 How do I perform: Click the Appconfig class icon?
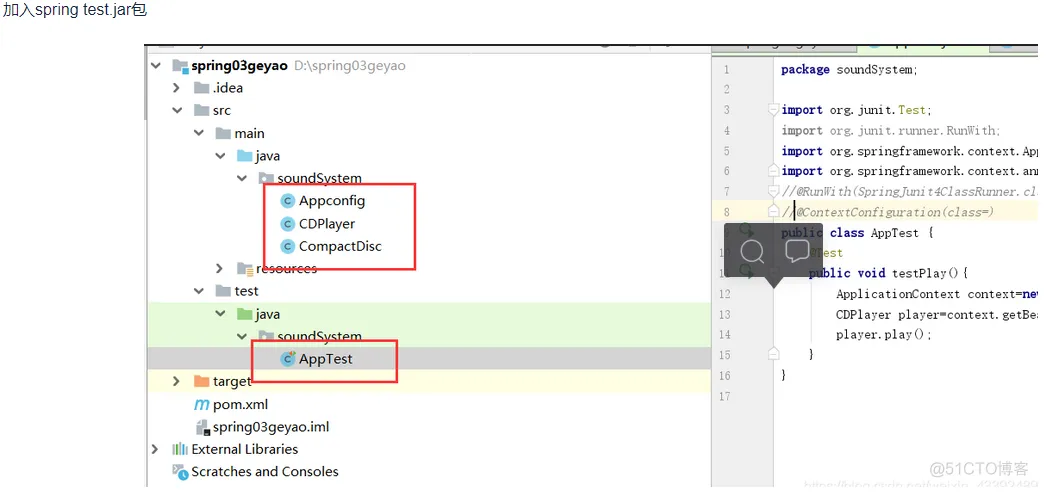[288, 201]
